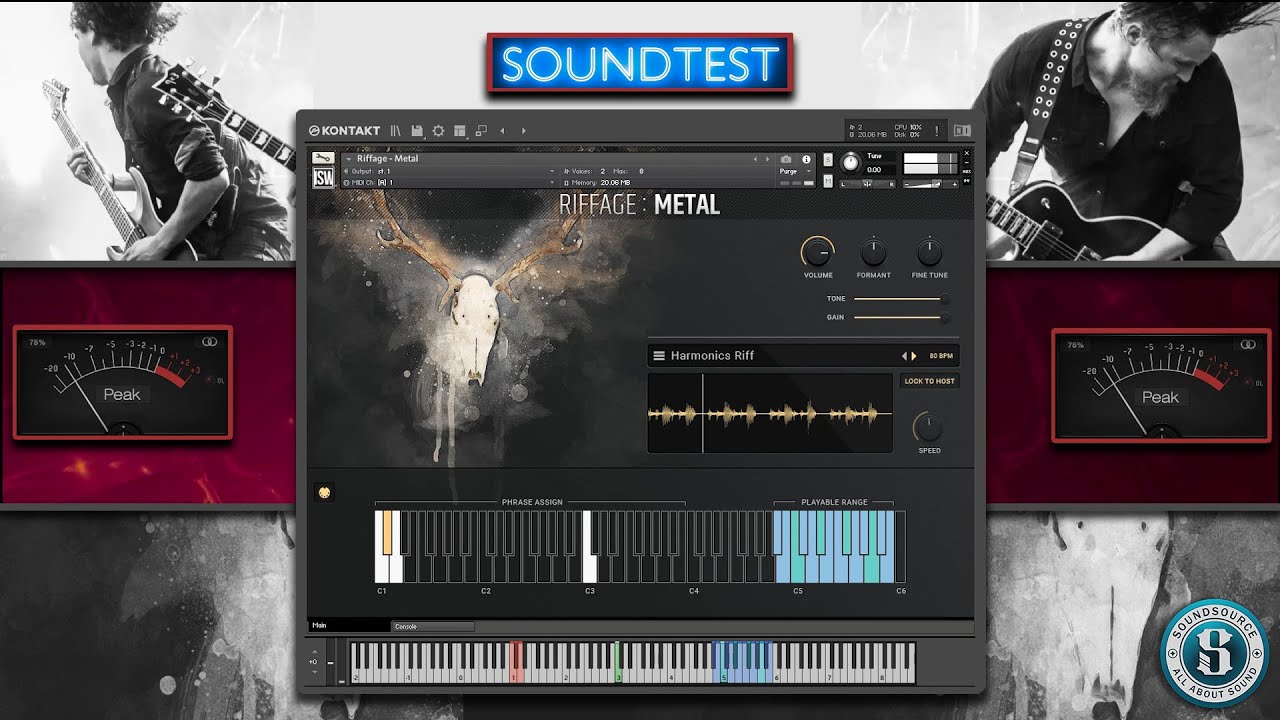Toggle the Mute button M

(x=828, y=181)
